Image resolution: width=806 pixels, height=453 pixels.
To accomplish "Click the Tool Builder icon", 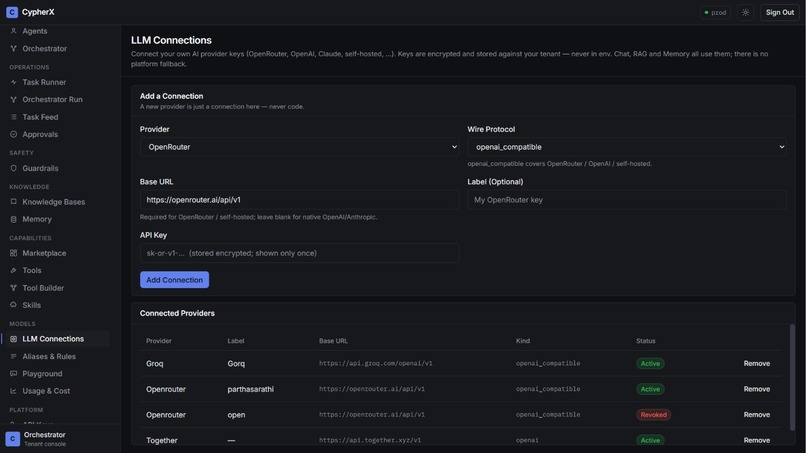I will tap(13, 287).
